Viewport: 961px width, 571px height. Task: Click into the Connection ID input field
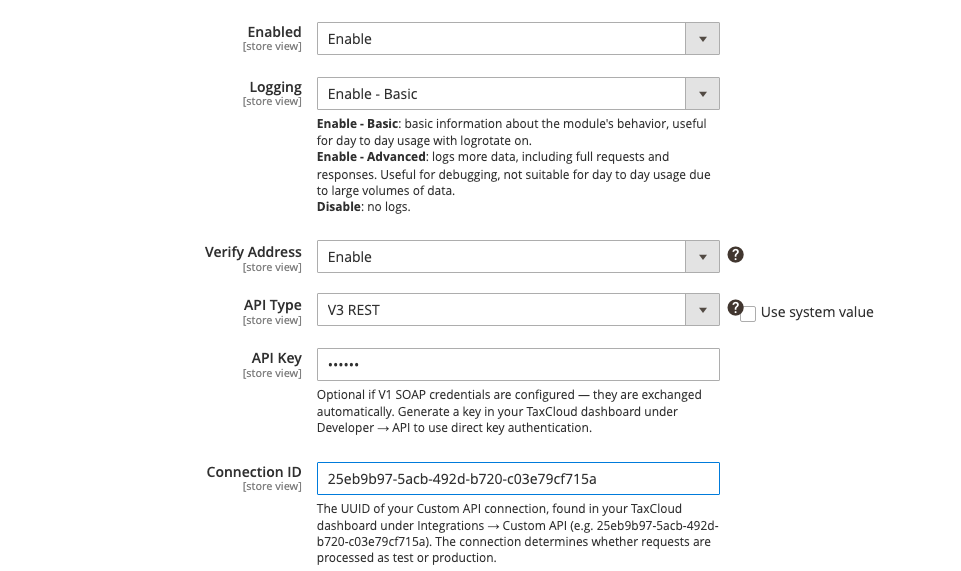pyautogui.click(x=518, y=478)
